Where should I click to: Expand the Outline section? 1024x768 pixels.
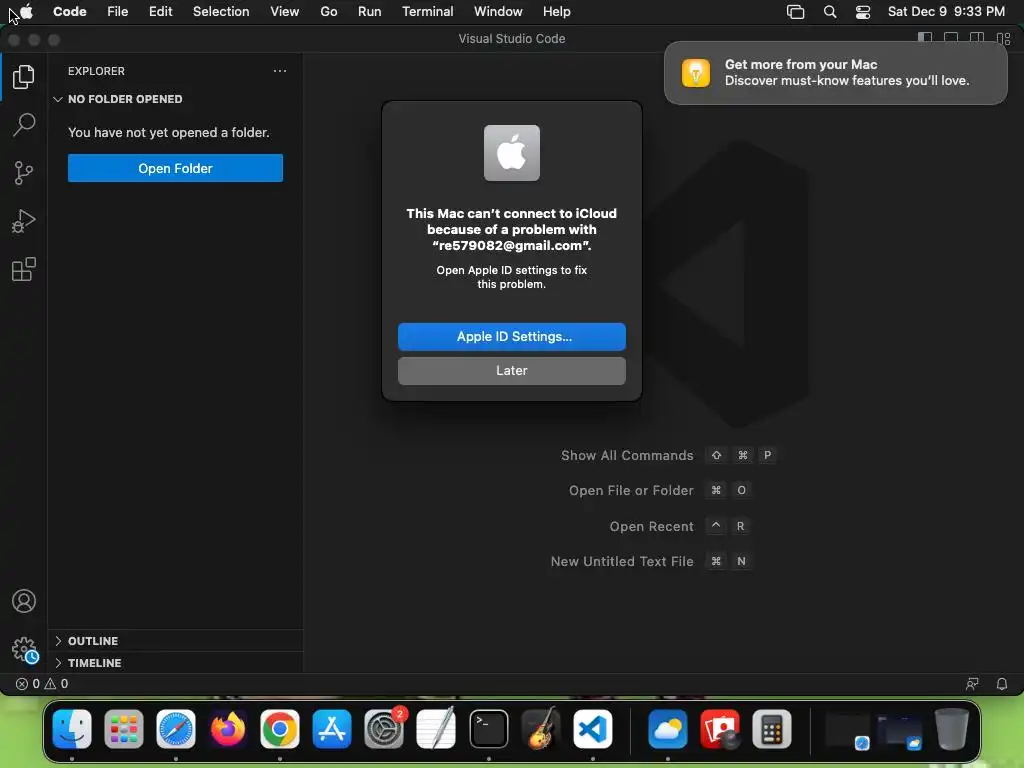click(x=175, y=641)
